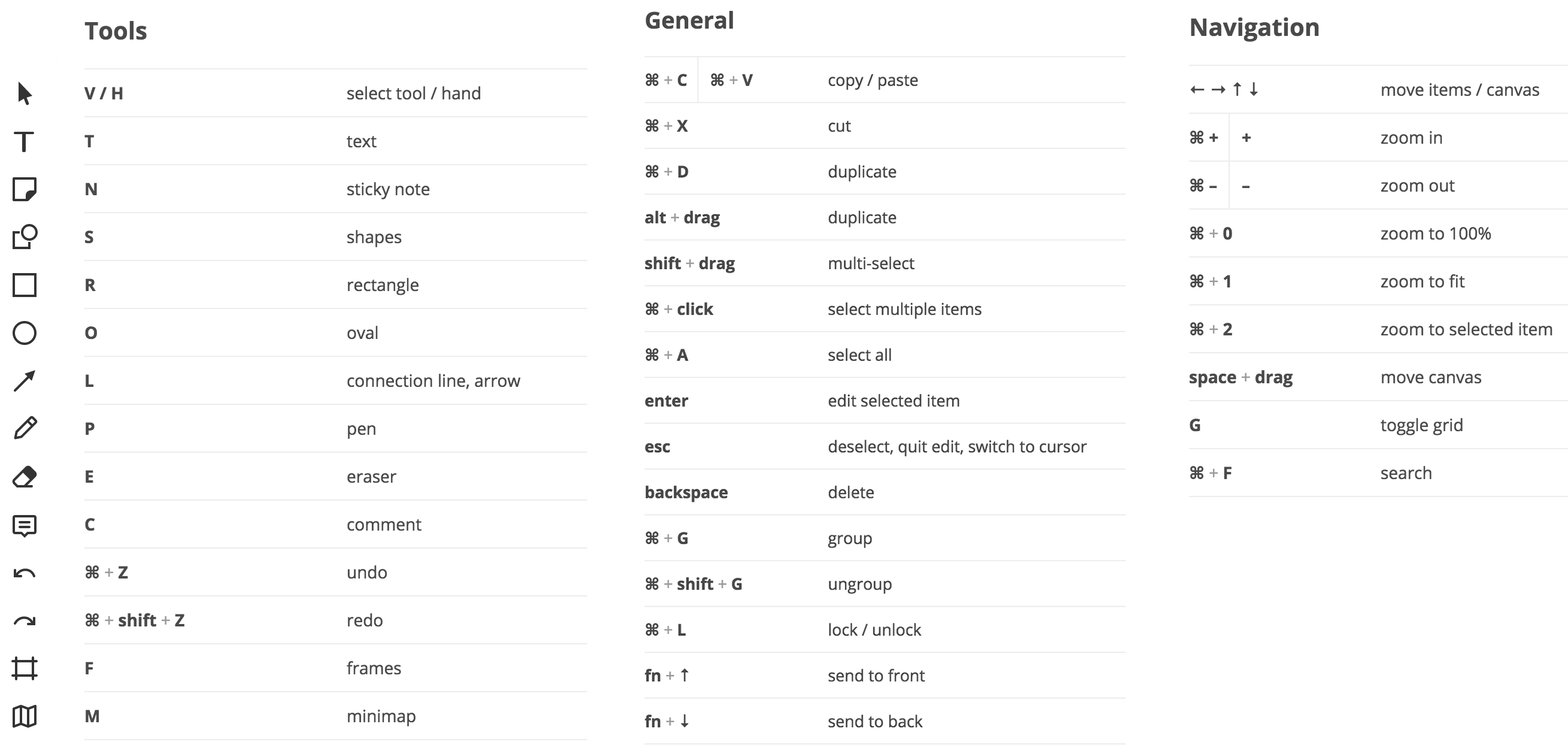The width and height of the screenshot is (1568, 745).
Task: Pick the shapes tool icon
Action: pyautogui.click(x=25, y=237)
